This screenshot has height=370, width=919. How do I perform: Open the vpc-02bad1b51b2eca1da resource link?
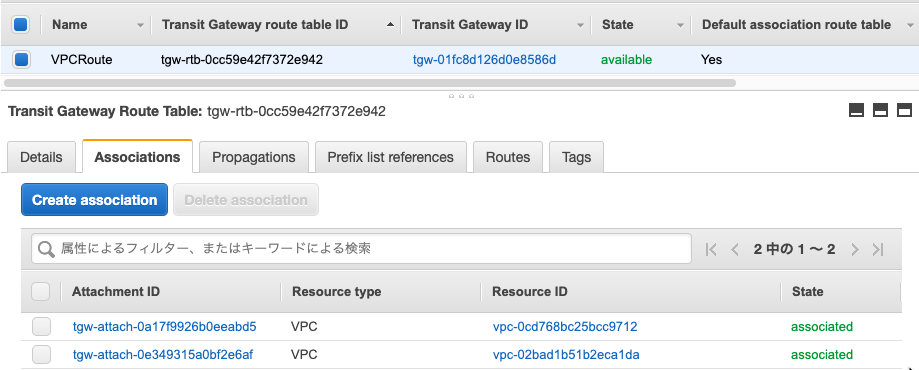(566, 355)
